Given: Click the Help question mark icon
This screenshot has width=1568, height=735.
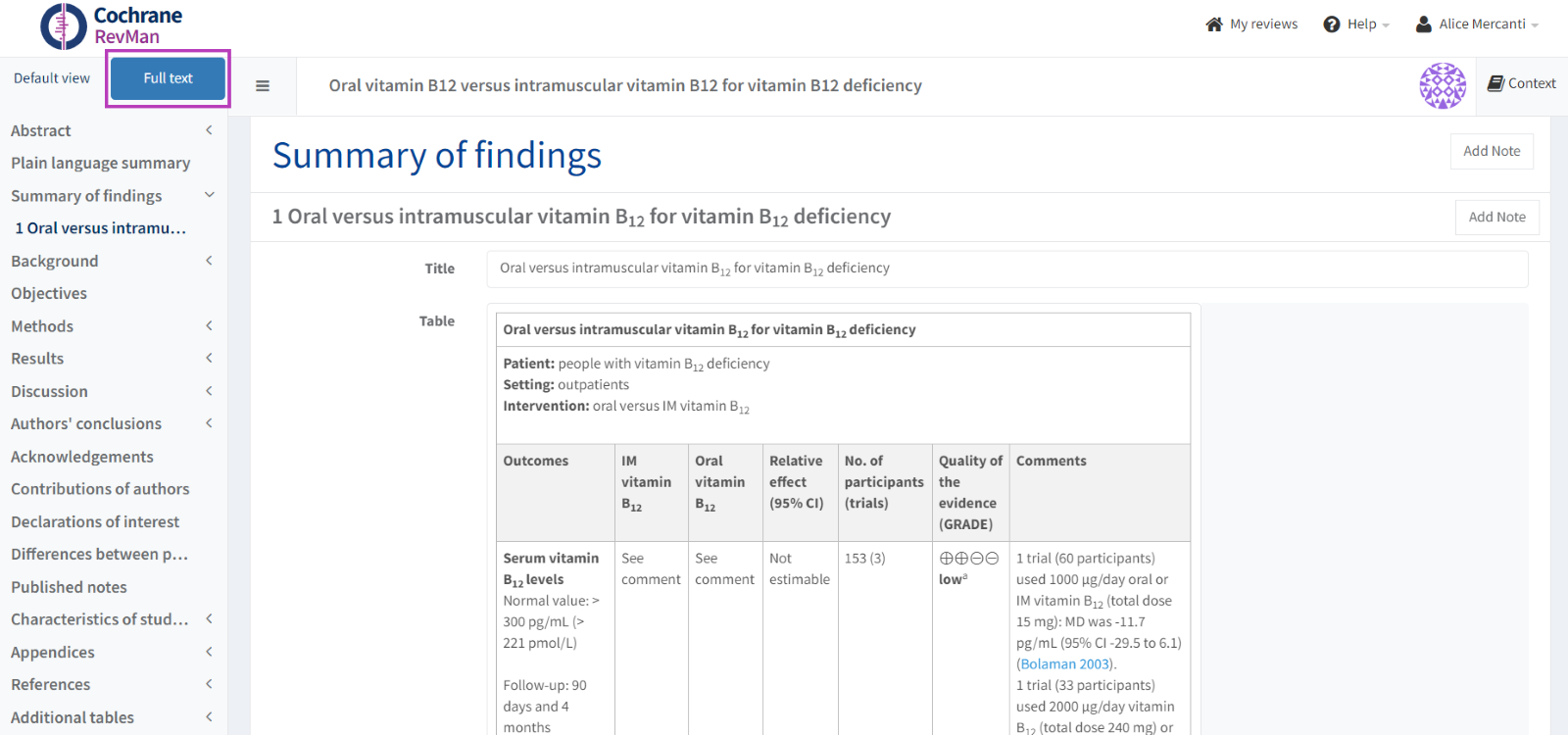Looking at the screenshot, I should point(1332,24).
